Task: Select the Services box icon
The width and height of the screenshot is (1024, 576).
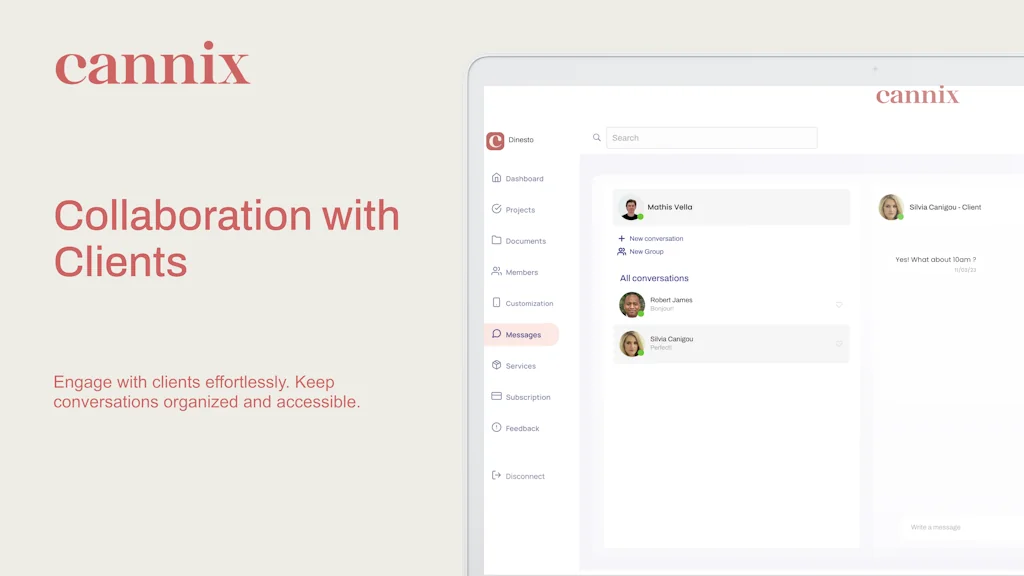Action: 496,365
